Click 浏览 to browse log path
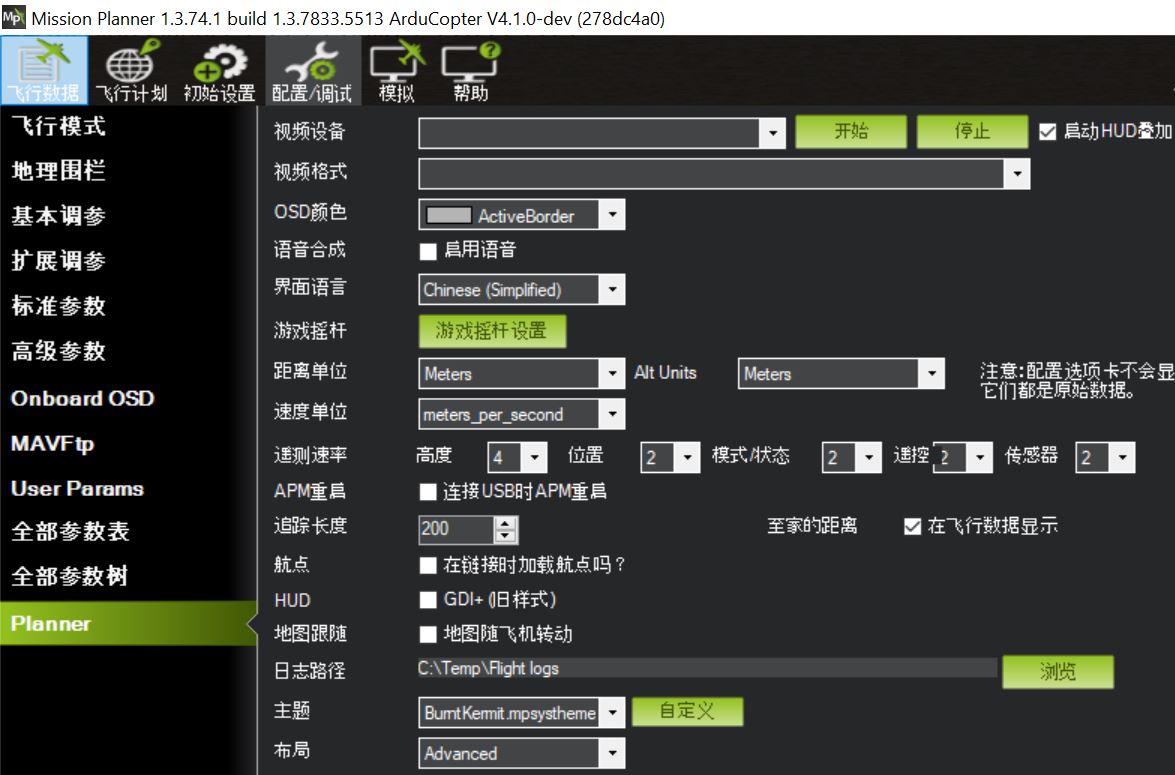Image resolution: width=1175 pixels, height=775 pixels. 1057,672
